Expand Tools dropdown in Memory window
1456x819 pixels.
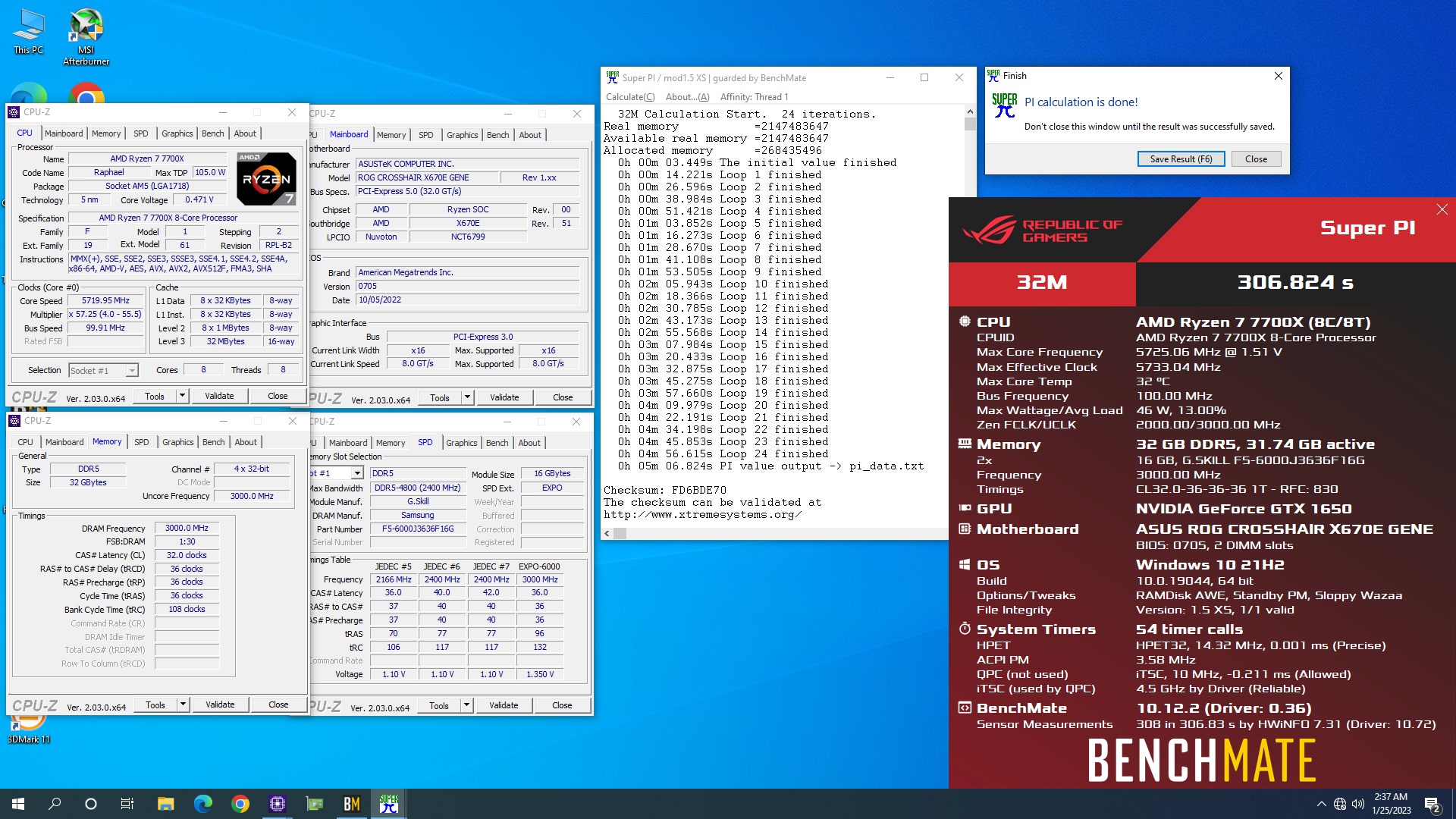pos(183,704)
